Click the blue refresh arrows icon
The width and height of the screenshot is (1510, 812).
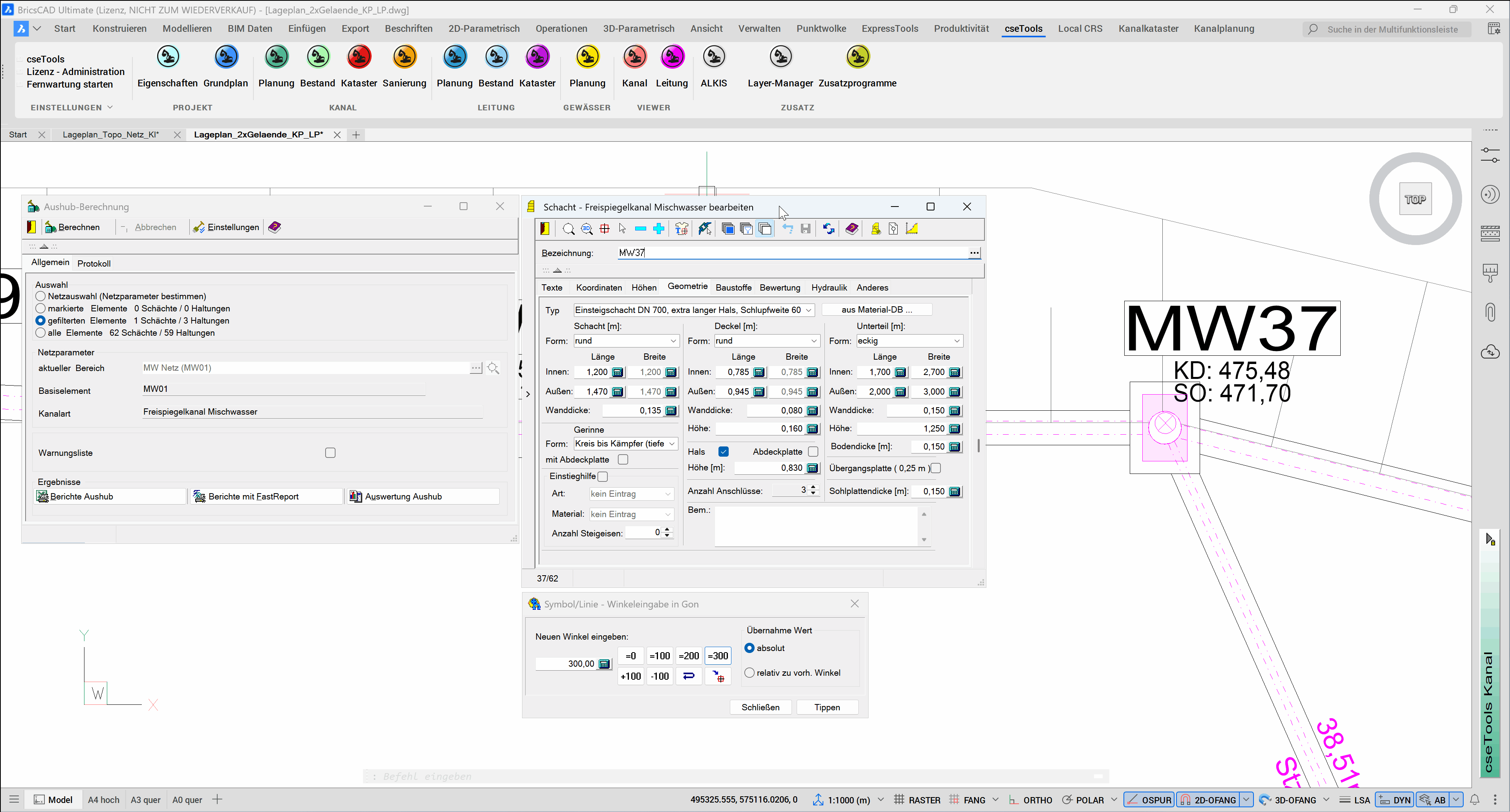coord(828,229)
